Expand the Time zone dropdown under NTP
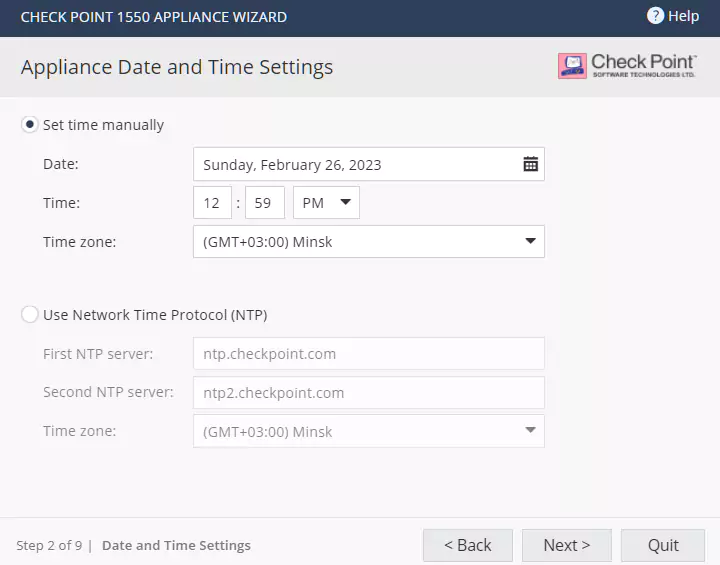The image size is (720, 565). 368,432
